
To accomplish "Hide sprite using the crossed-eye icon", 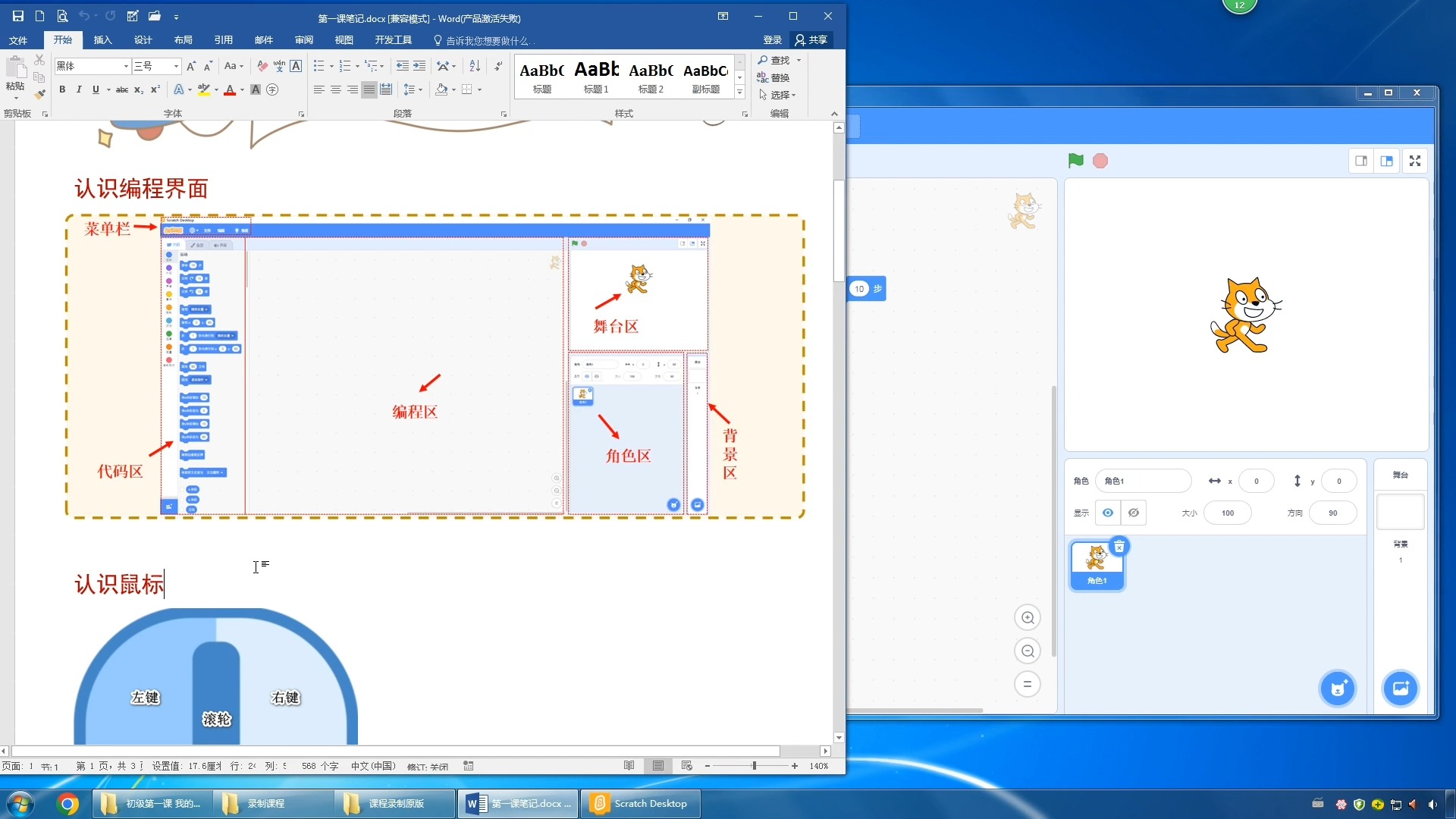I will pyautogui.click(x=1134, y=513).
